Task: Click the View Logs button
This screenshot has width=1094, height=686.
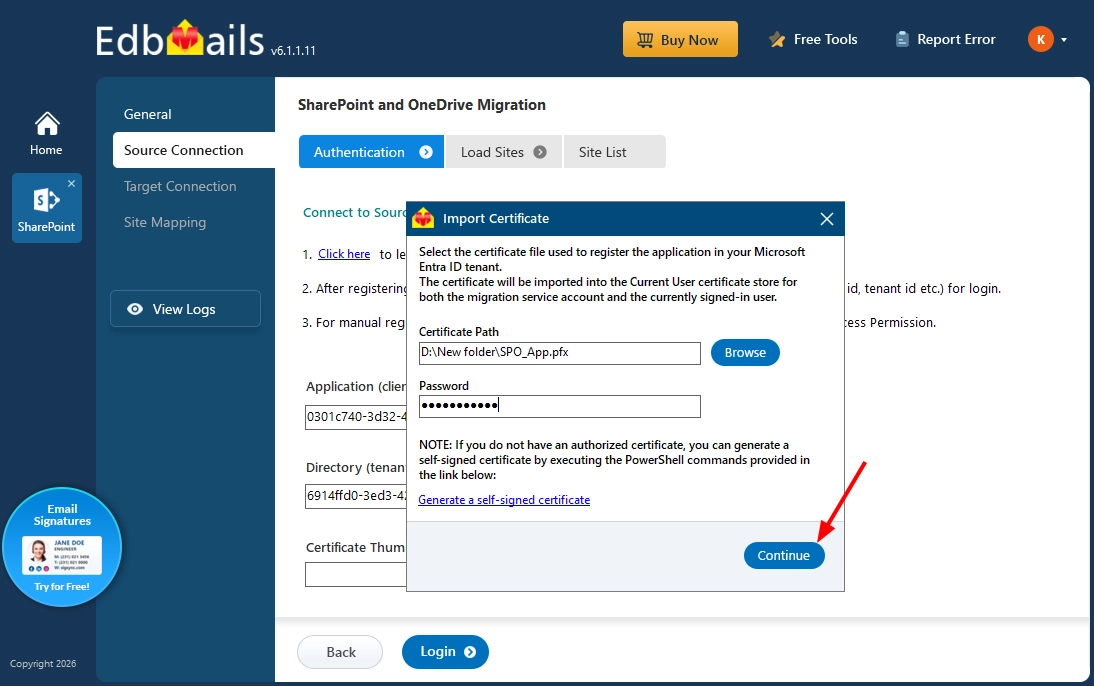Action: click(186, 308)
